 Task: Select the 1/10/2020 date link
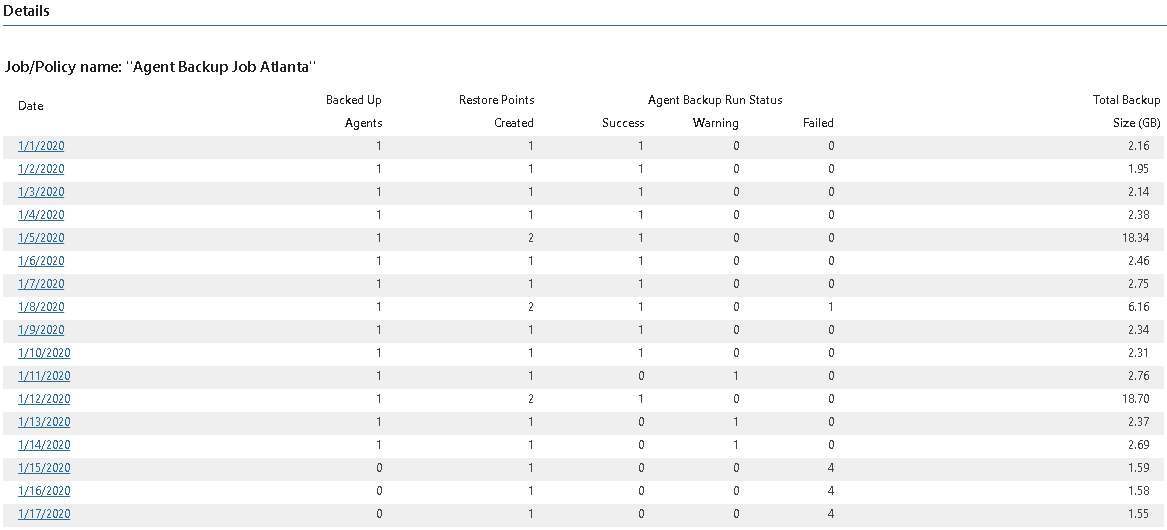tap(44, 353)
